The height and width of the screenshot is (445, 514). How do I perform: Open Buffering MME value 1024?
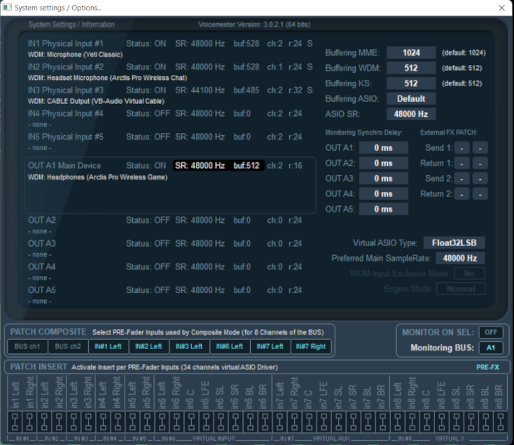[x=411, y=53]
